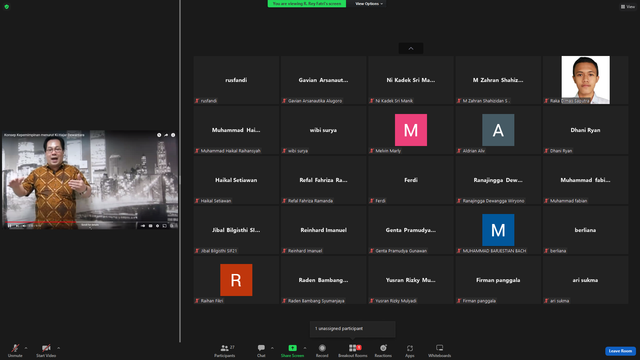This screenshot has height=360, width=640.
Task: Select the MUHAMMAD BARJESTIAN blue M avatar
Action: coord(498,230)
